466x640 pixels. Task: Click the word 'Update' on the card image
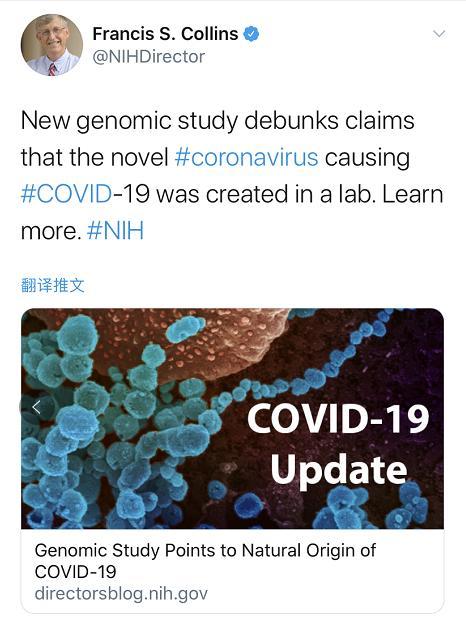[x=339, y=470]
